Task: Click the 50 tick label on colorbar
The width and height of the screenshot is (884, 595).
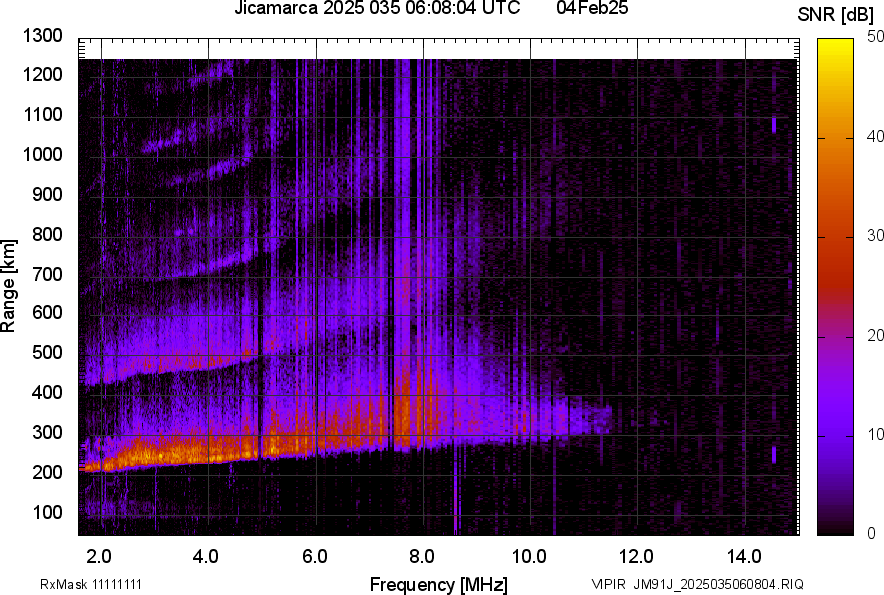Action: click(x=876, y=37)
